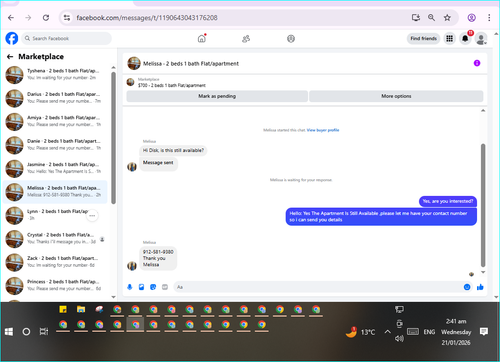
Task: Click the install app icon in address bar
Action: point(416,18)
